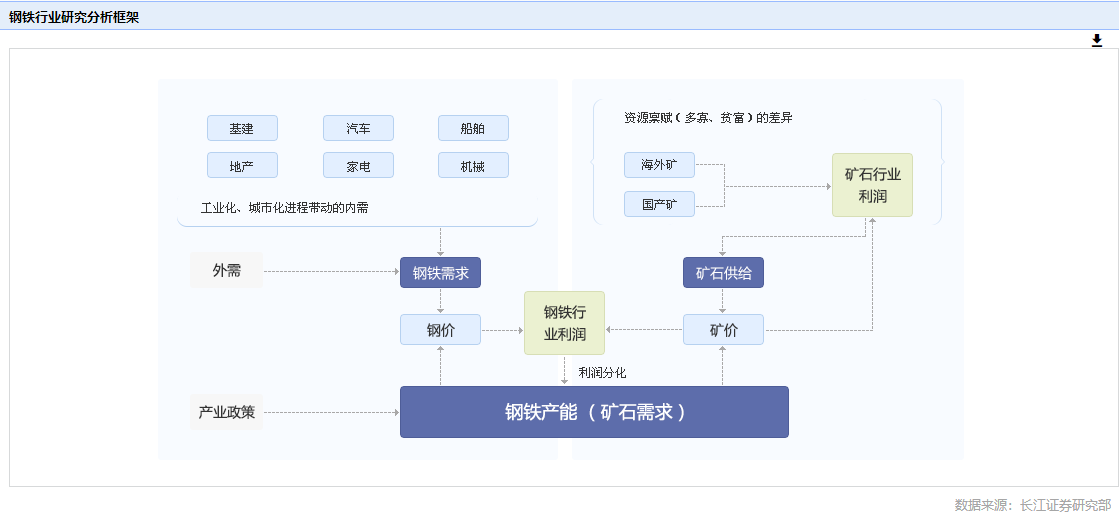Click the 资源禀赋（多寡、贫富）的差异 caption
This screenshot has height=532, width=1119.
coord(708,118)
